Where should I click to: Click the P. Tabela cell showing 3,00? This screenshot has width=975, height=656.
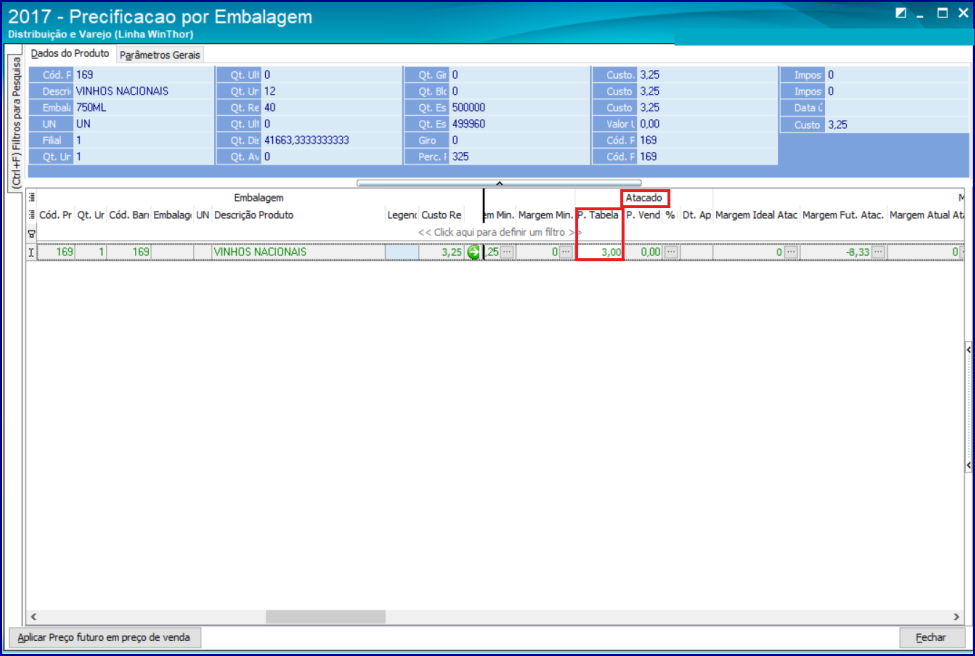(x=600, y=252)
